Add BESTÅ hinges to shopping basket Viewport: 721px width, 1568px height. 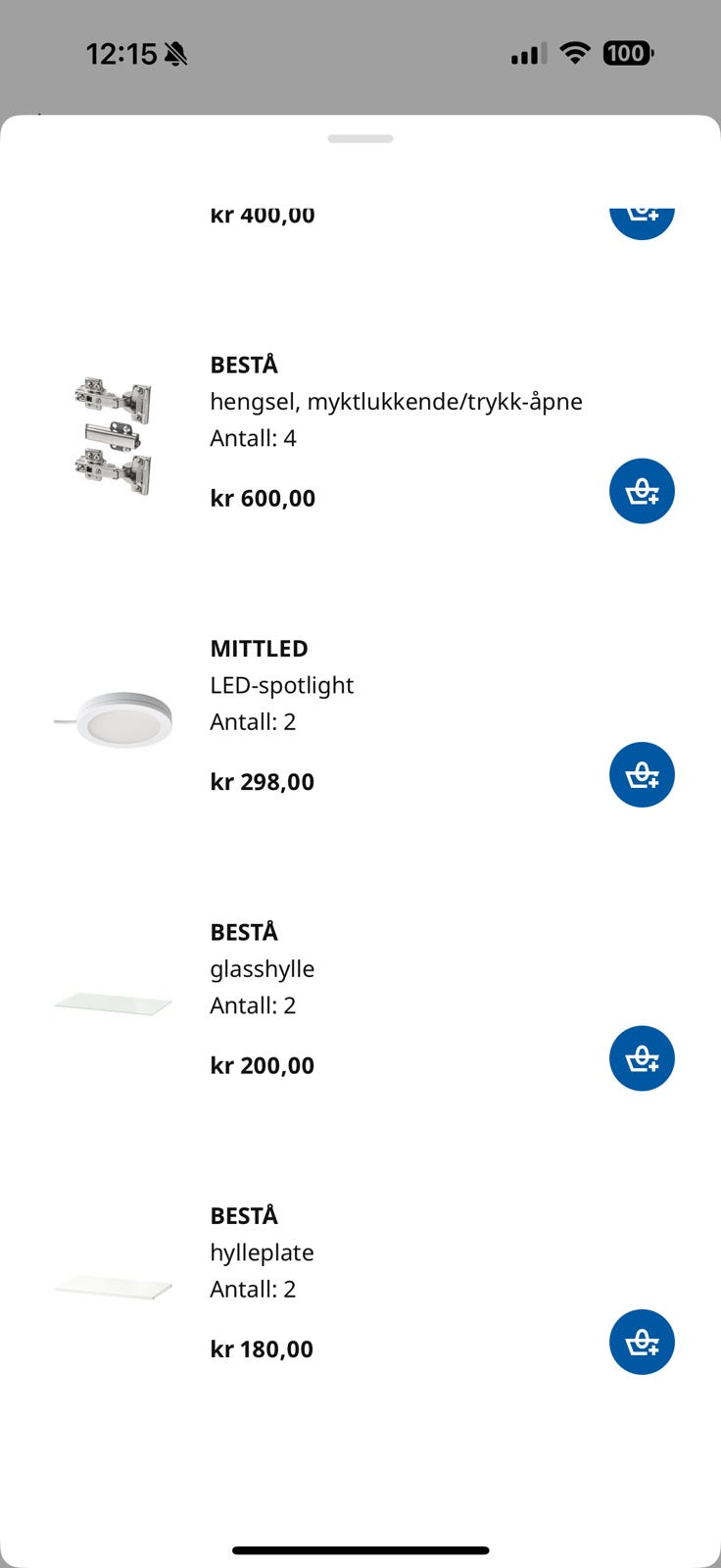coord(642,491)
